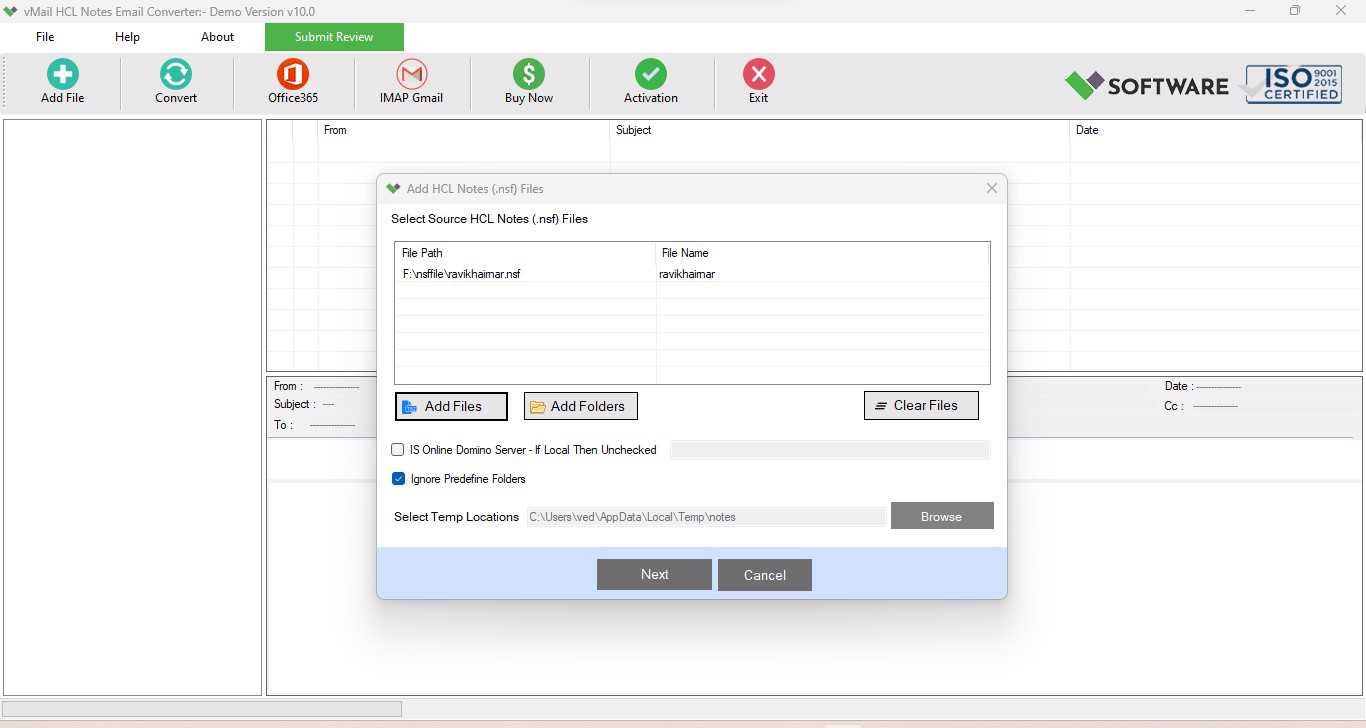Close the Add HCL Notes dialog with X
1366x728 pixels.
click(x=992, y=188)
